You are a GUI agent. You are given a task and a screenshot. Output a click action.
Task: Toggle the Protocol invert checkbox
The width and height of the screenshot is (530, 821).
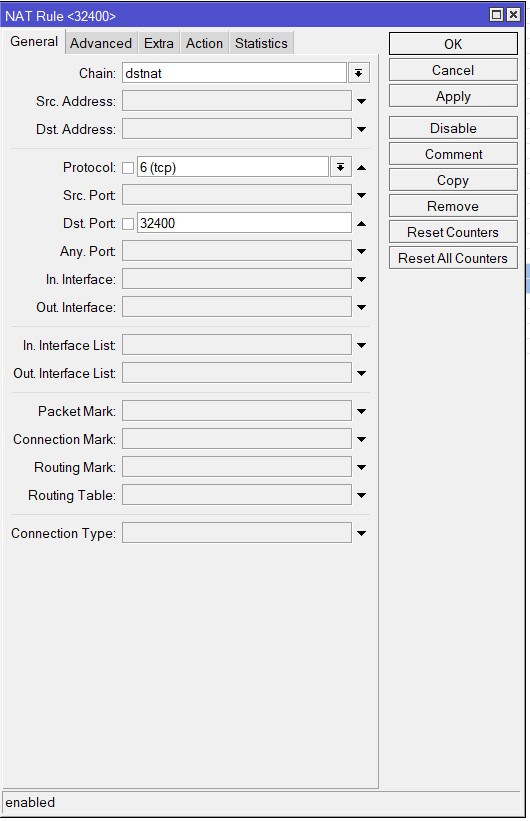[x=128, y=168]
